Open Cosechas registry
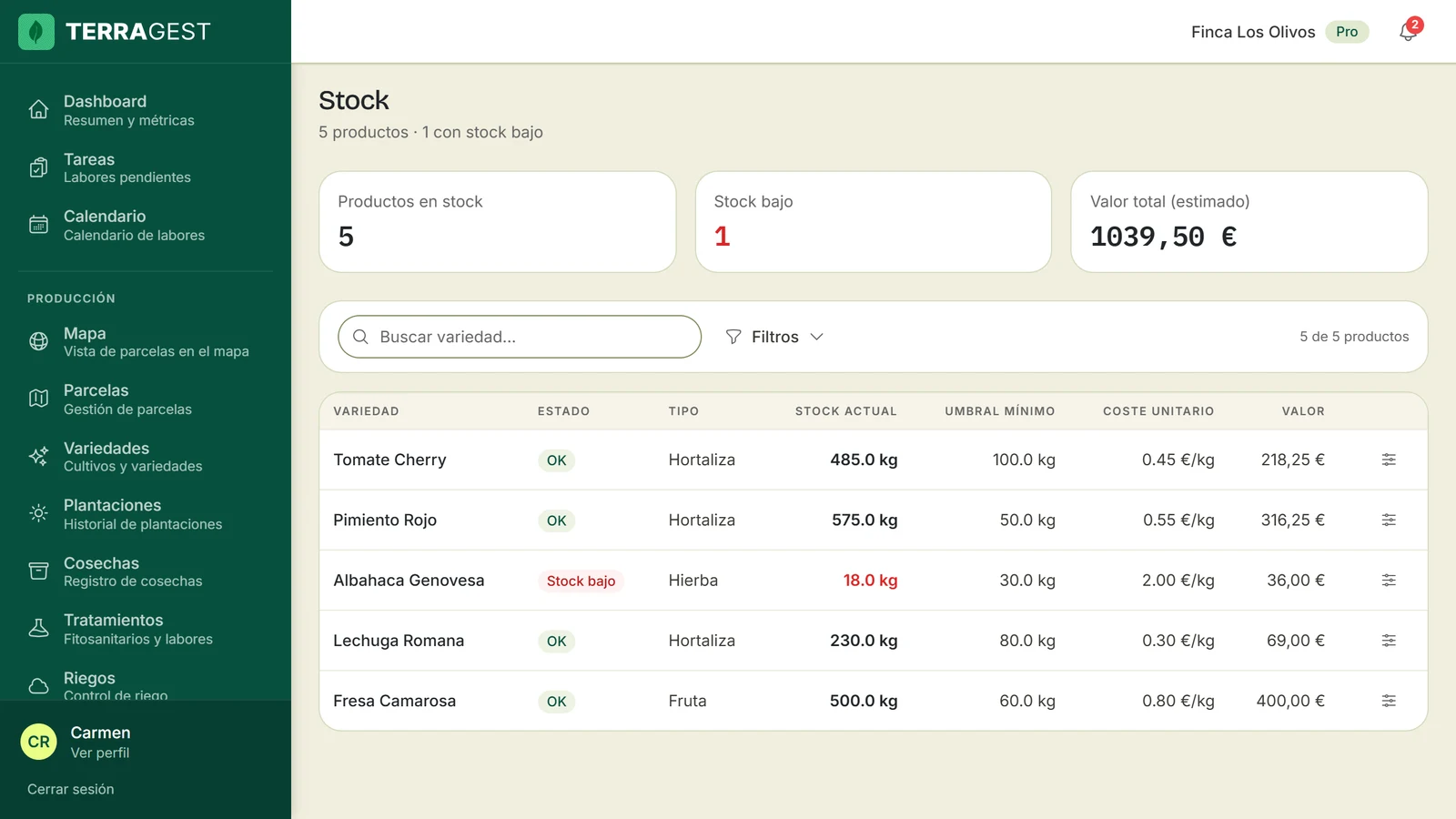This screenshot has height=819, width=1456. 146,571
